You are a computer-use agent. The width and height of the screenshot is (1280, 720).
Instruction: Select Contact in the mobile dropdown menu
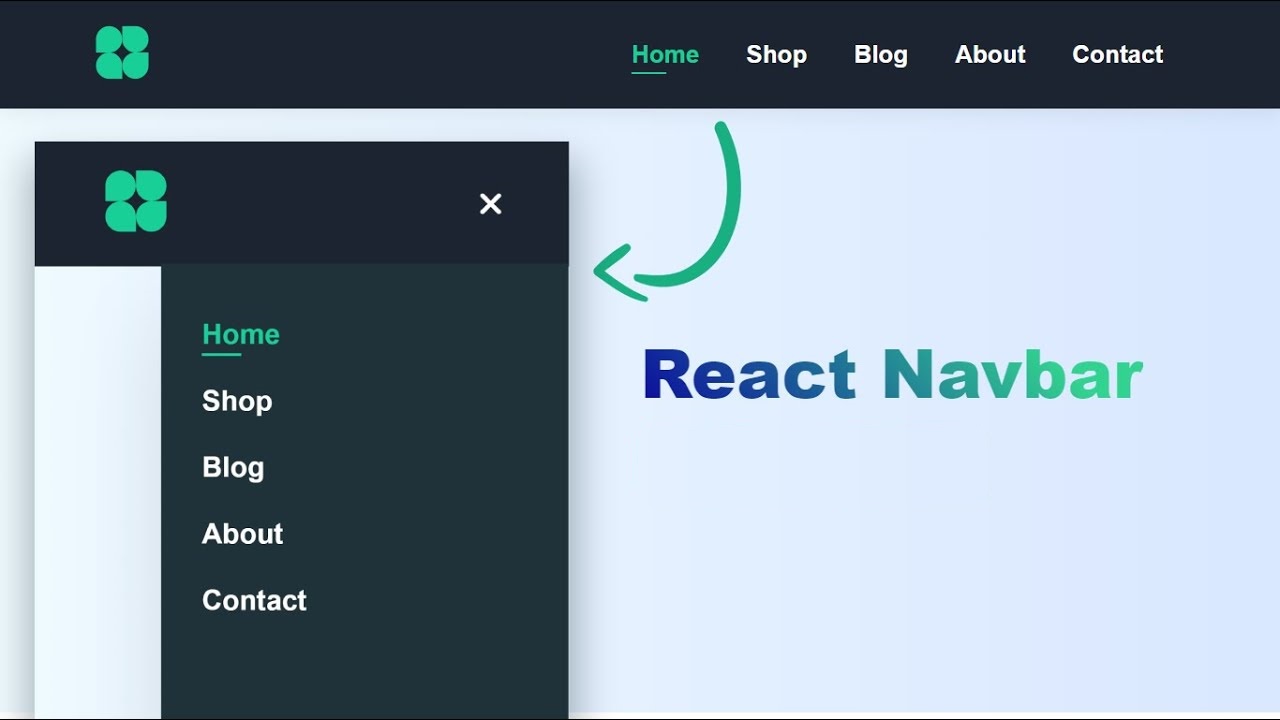[x=254, y=600]
